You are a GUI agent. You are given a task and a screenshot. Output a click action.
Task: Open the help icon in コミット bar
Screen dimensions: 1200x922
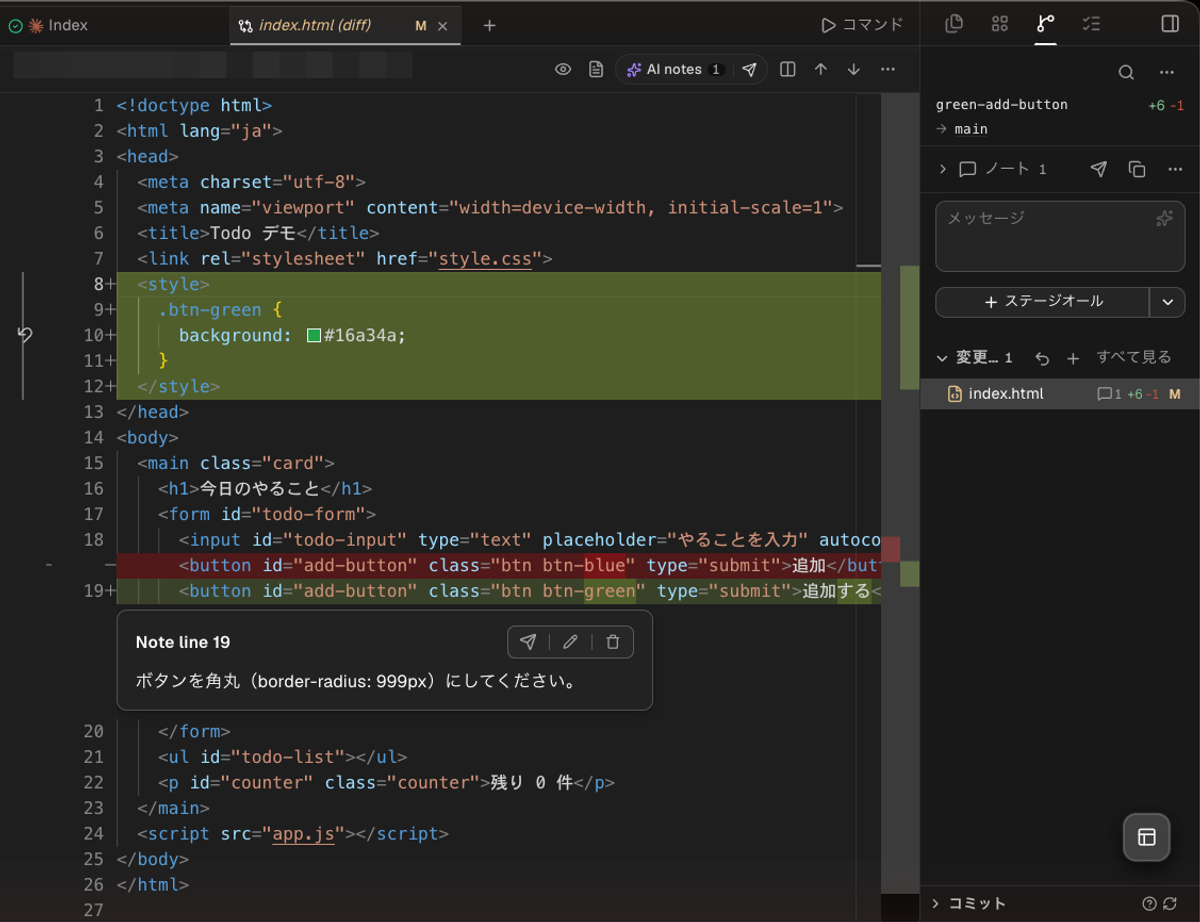[x=1150, y=904]
